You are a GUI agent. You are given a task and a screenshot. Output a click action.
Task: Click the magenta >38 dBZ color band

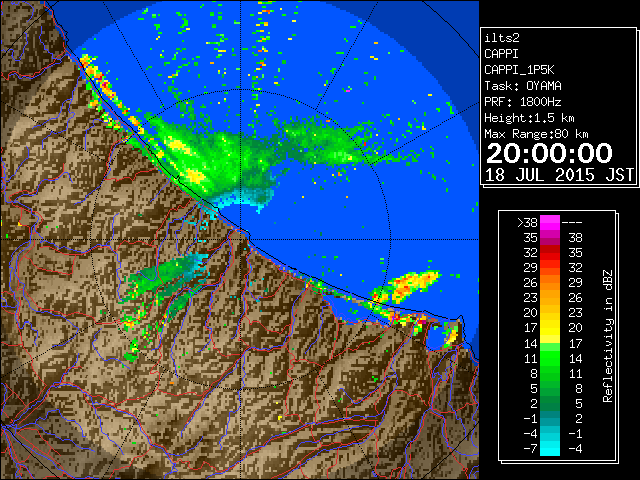tap(550, 222)
